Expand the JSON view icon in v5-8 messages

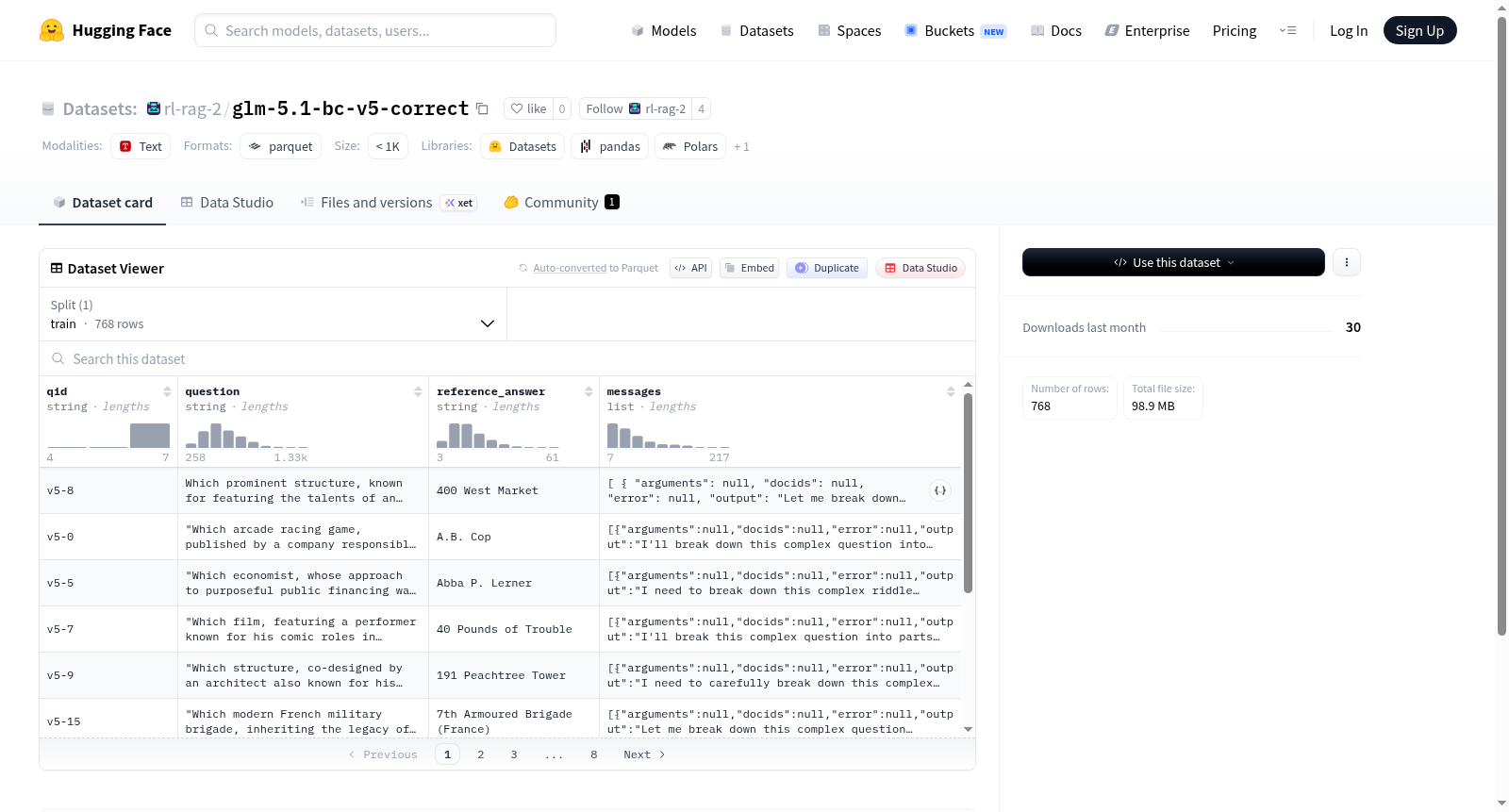tap(940, 490)
